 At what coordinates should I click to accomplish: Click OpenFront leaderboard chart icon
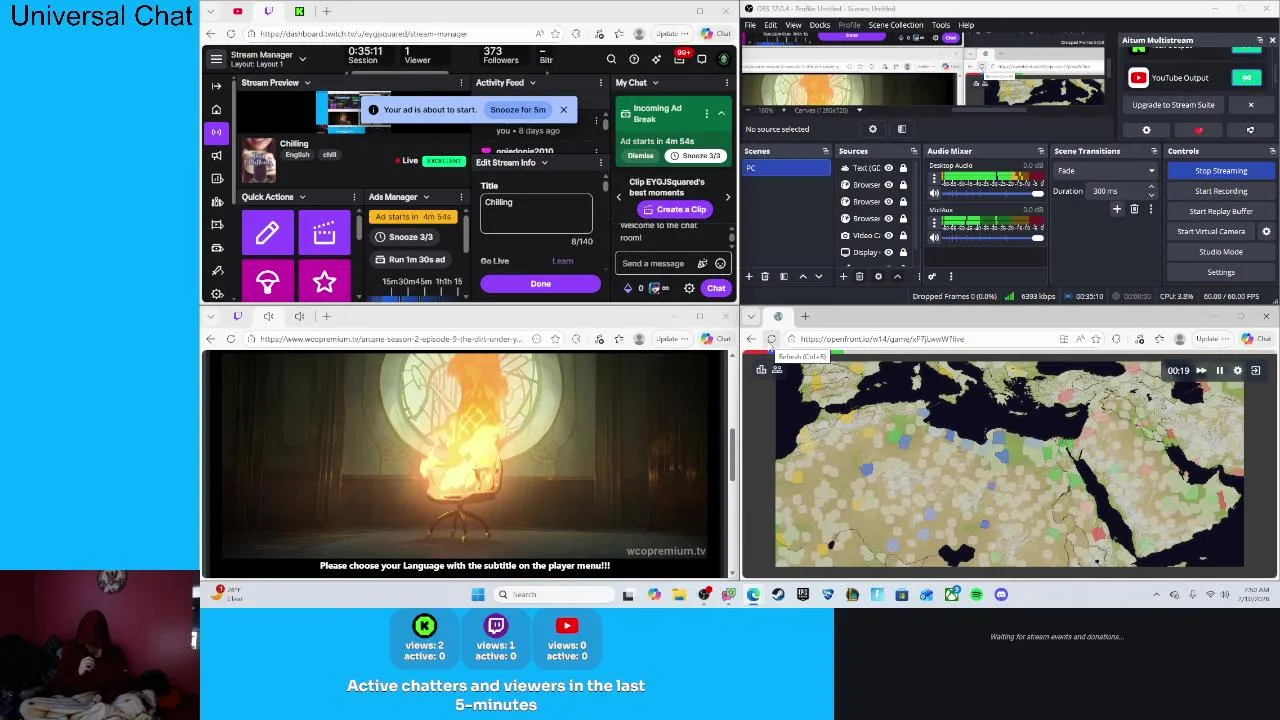[761, 370]
